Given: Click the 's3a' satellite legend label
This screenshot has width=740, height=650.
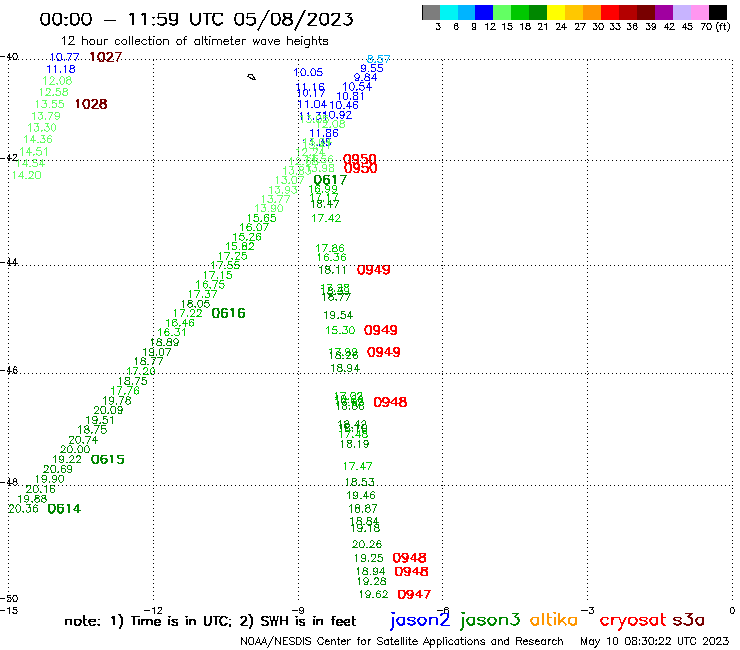Looking at the screenshot, I should coord(688,620).
